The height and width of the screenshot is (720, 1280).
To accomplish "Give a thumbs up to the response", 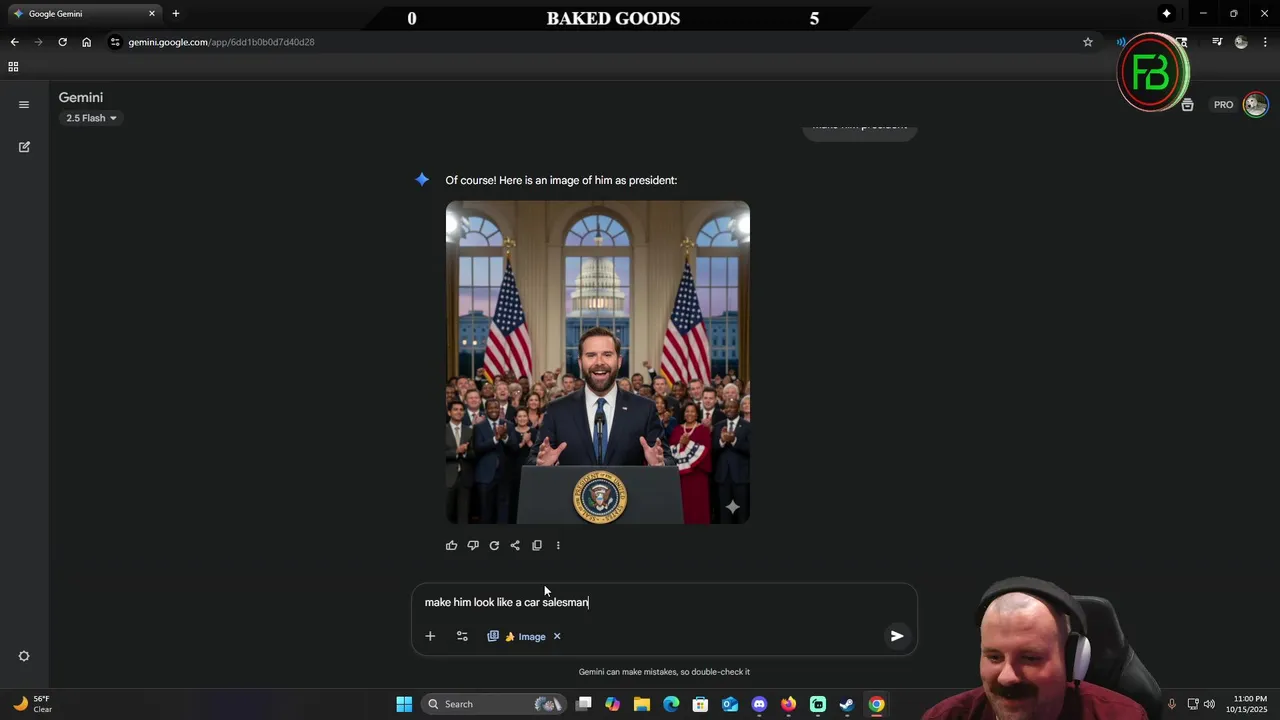I will pyautogui.click(x=452, y=545).
